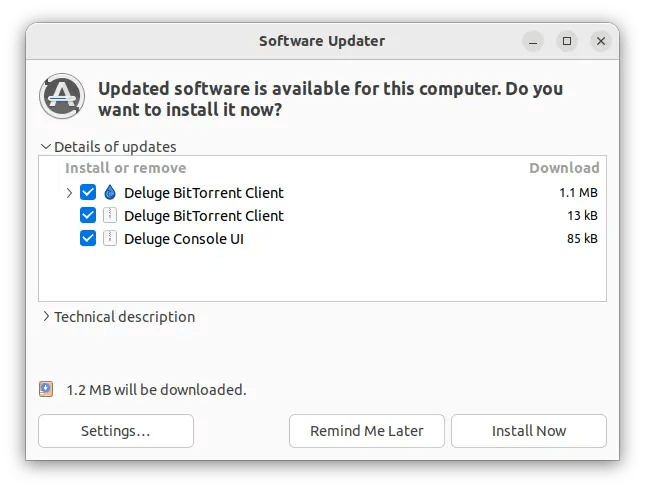Uncheck the first Deluge BitTorrent Client checkbox
Image resolution: width=645 pixels, height=489 pixels.
[88, 192]
